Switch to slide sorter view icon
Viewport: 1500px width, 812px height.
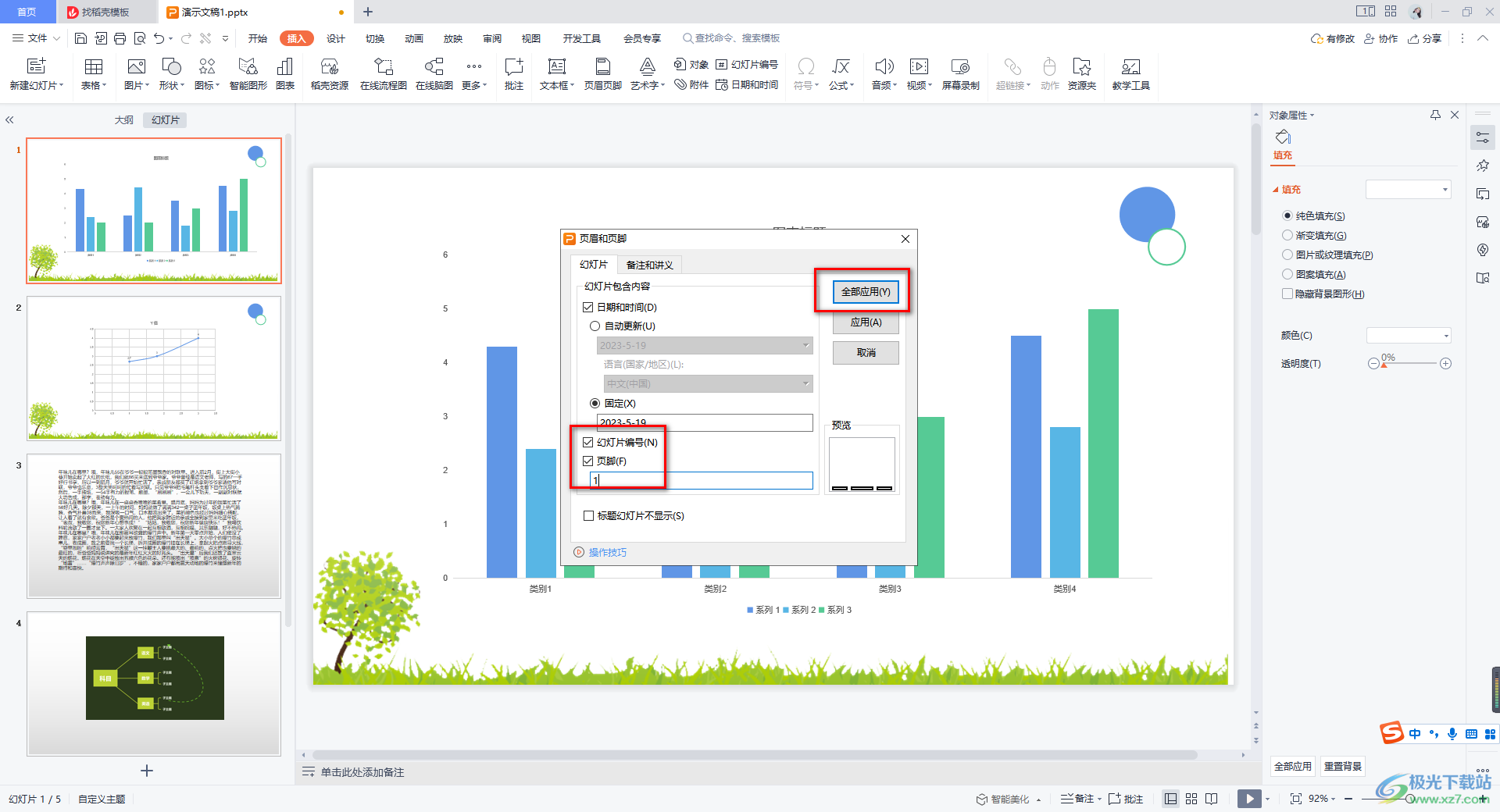1191,799
